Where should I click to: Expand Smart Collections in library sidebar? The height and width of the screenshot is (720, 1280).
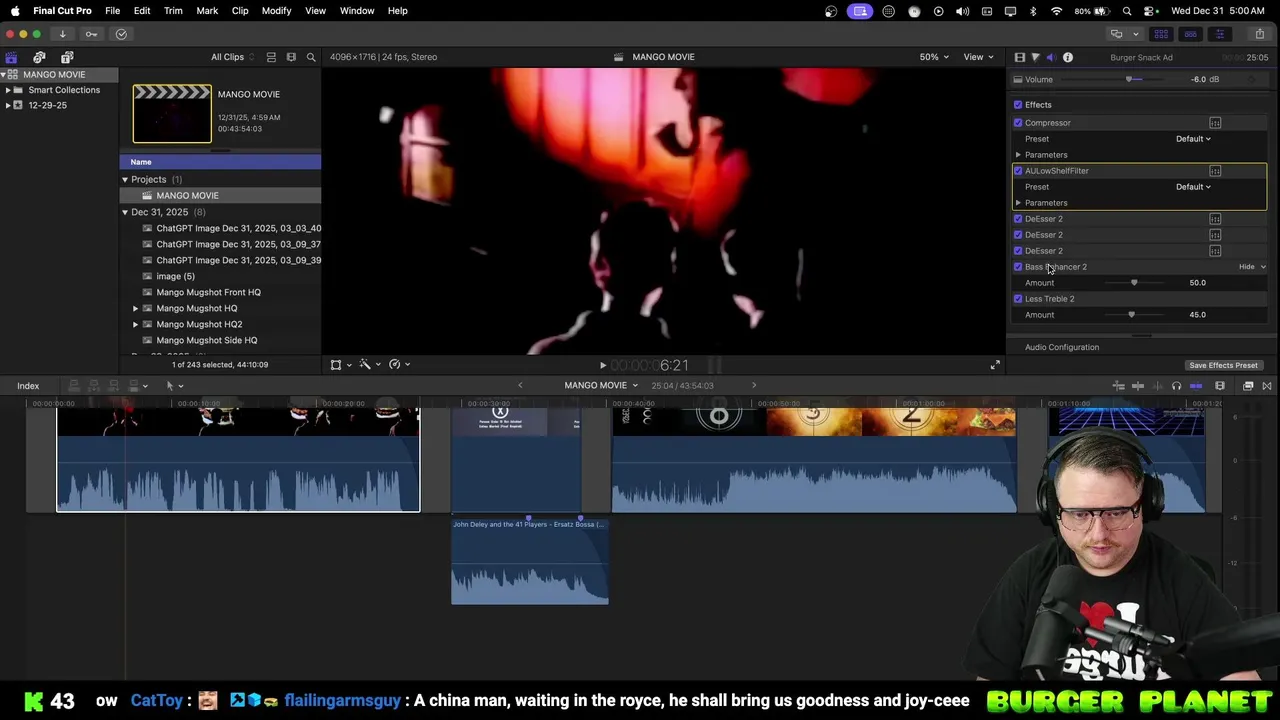pyautogui.click(x=8, y=90)
